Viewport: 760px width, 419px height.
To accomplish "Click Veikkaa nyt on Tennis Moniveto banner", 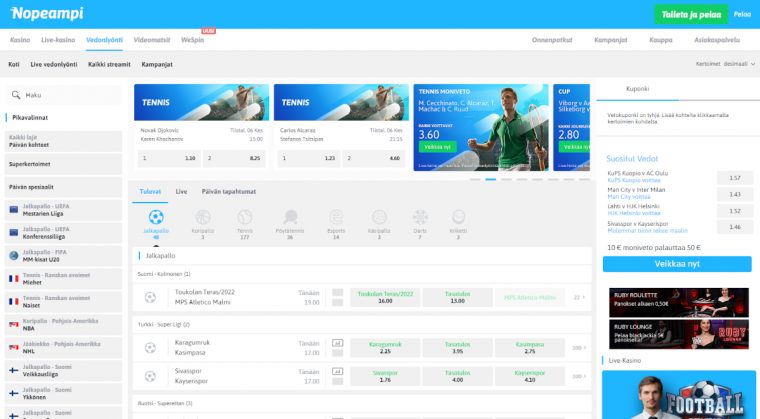I will point(437,147).
